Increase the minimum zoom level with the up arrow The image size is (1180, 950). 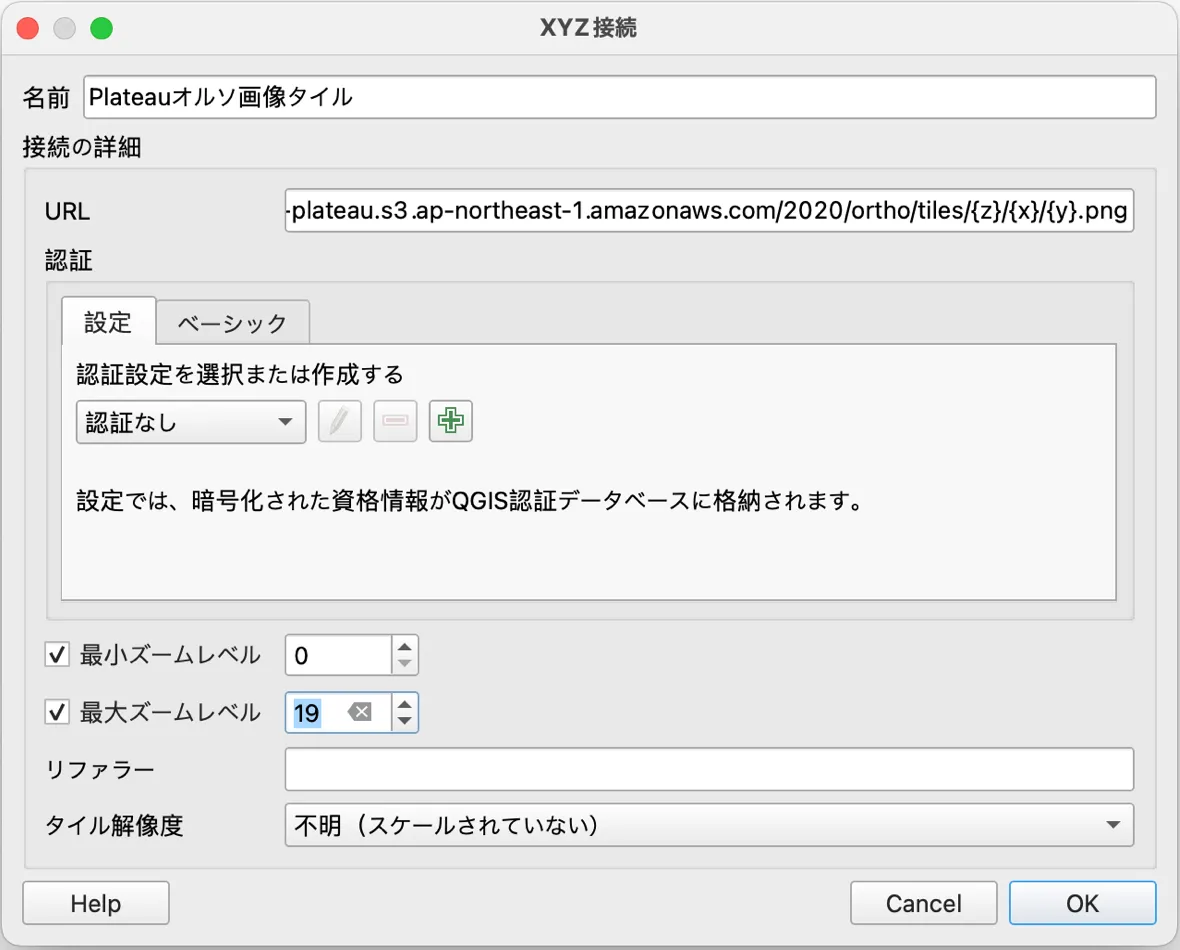tap(407, 648)
